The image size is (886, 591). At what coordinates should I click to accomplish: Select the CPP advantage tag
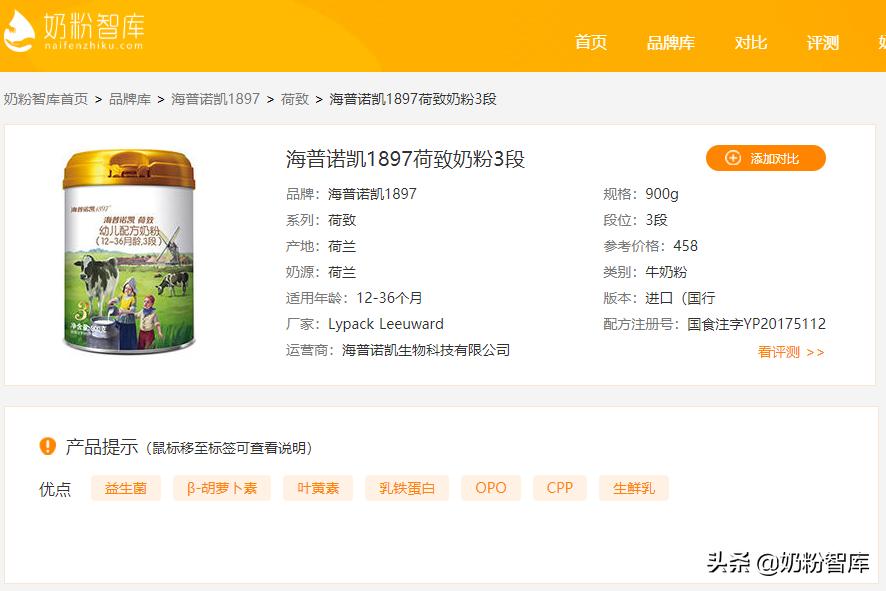click(x=559, y=488)
